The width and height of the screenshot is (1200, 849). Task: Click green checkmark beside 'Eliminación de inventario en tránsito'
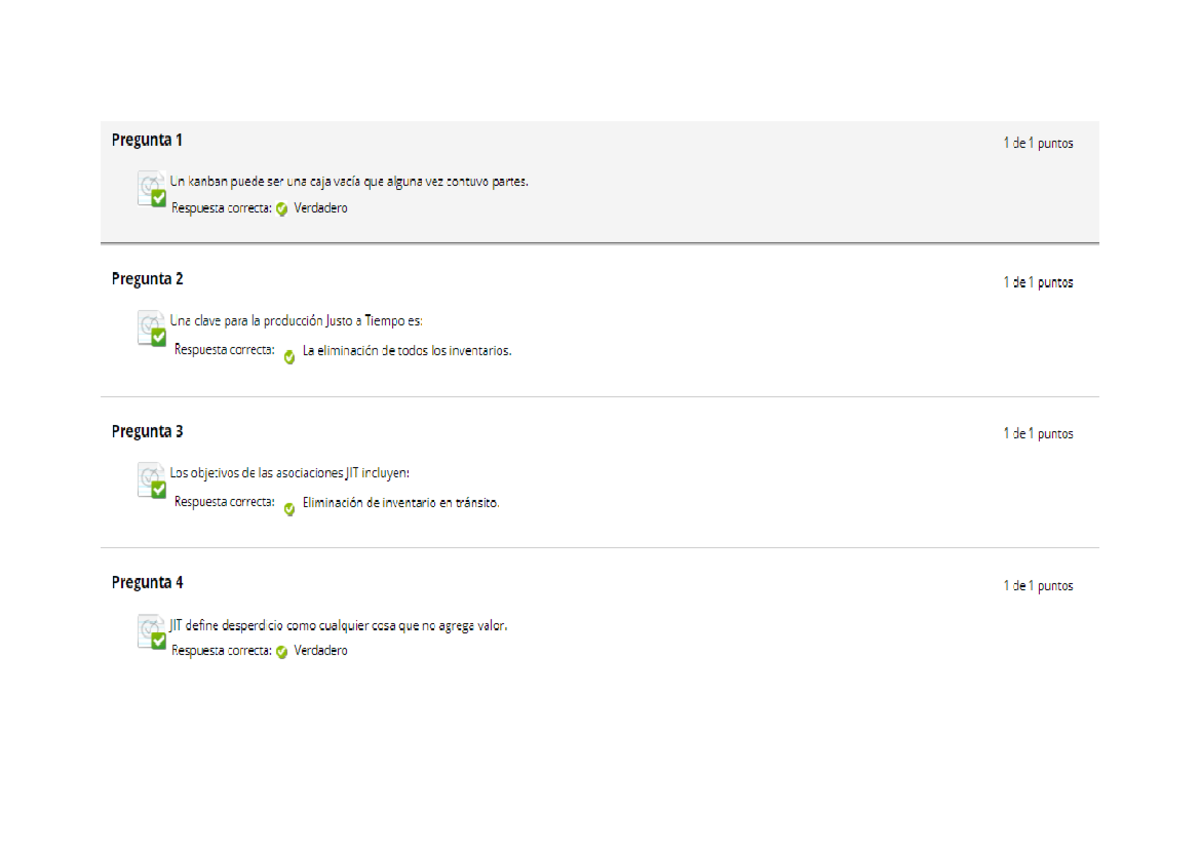coord(289,509)
